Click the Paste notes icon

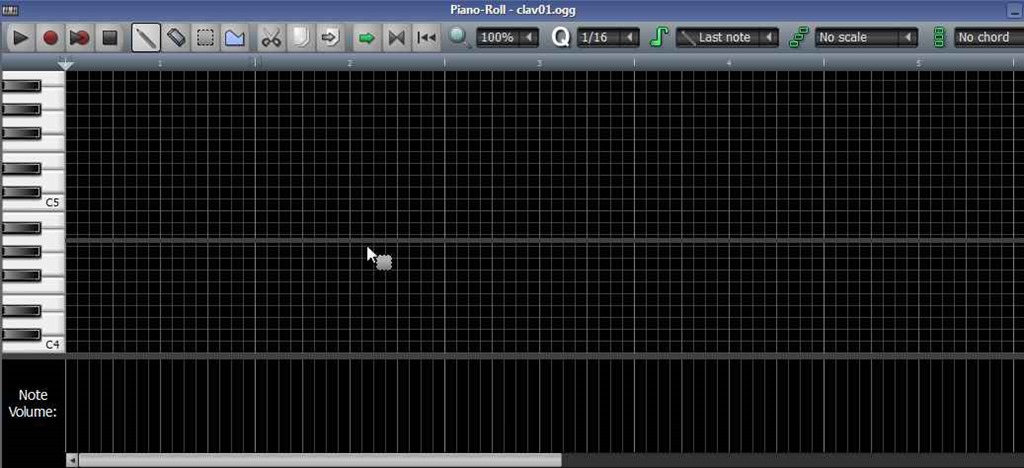pyautogui.click(x=329, y=38)
